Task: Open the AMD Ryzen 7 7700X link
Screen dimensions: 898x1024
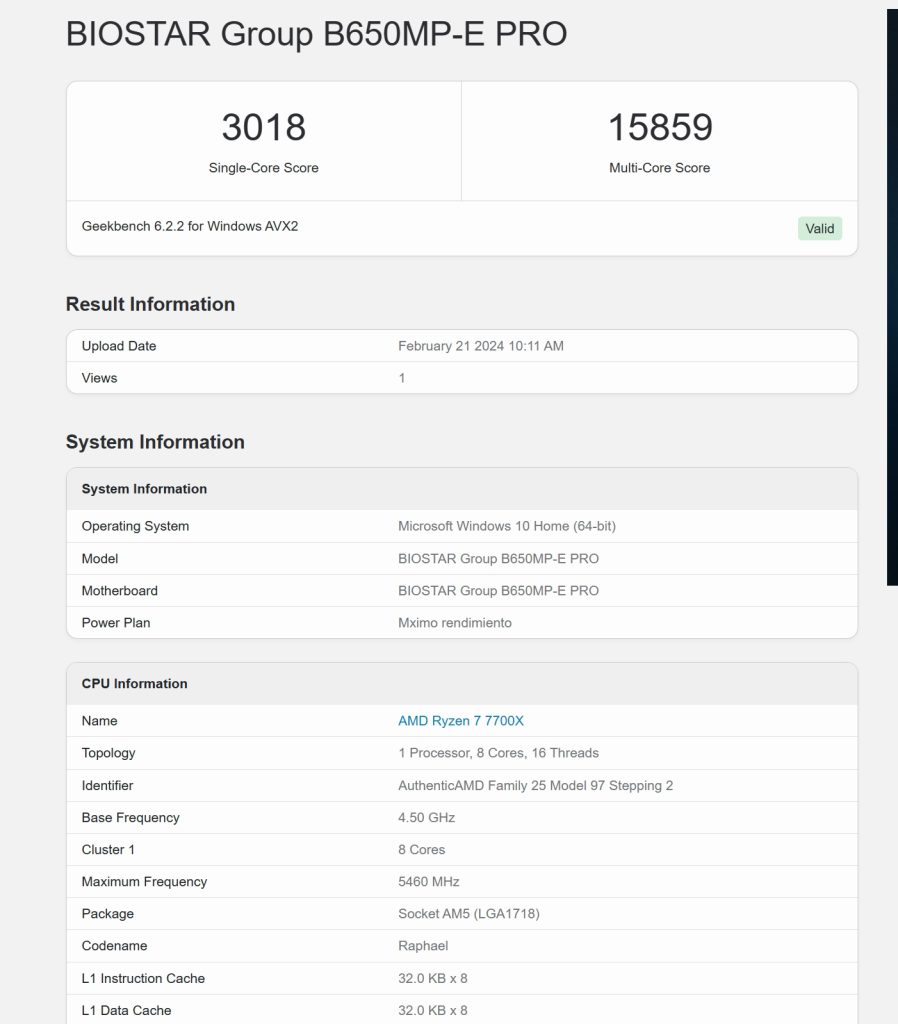Action: click(460, 720)
